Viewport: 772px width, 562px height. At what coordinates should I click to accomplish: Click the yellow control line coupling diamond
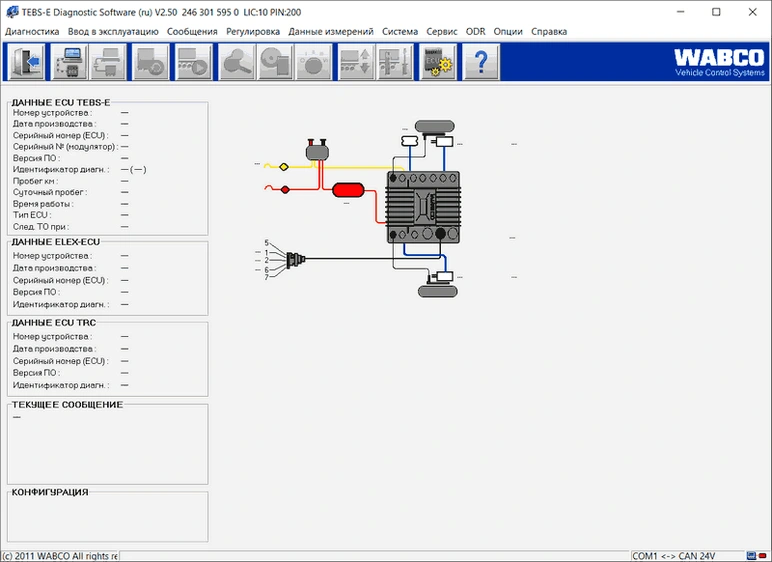[x=284, y=167]
